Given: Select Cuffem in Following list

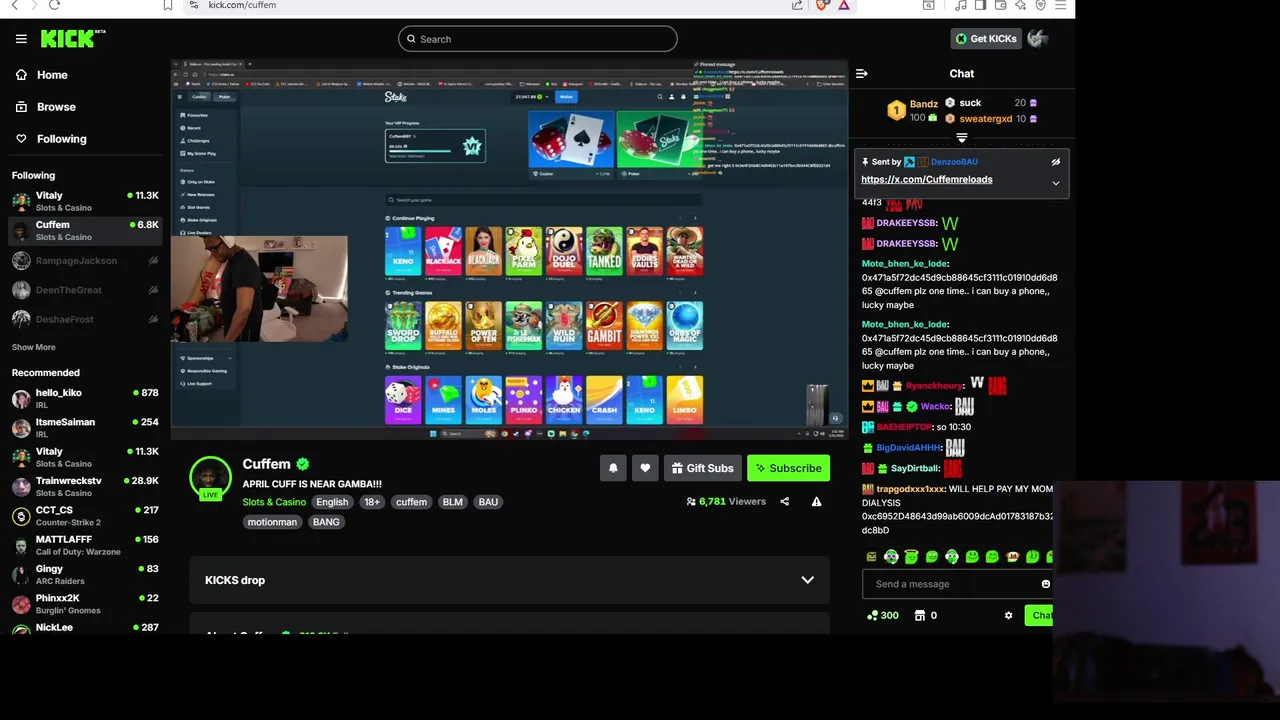Looking at the screenshot, I should 84,230.
